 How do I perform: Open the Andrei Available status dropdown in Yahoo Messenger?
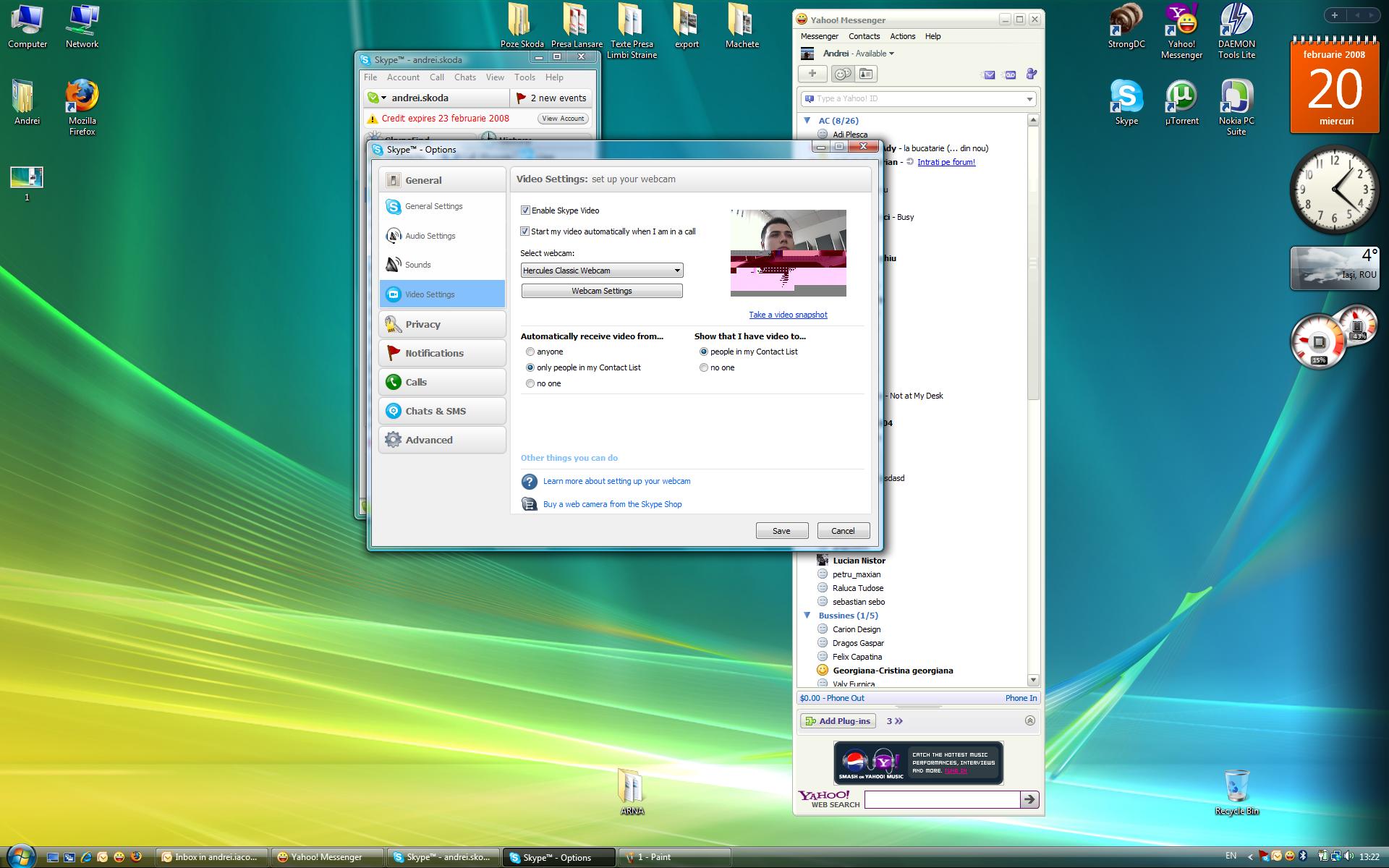(x=859, y=54)
